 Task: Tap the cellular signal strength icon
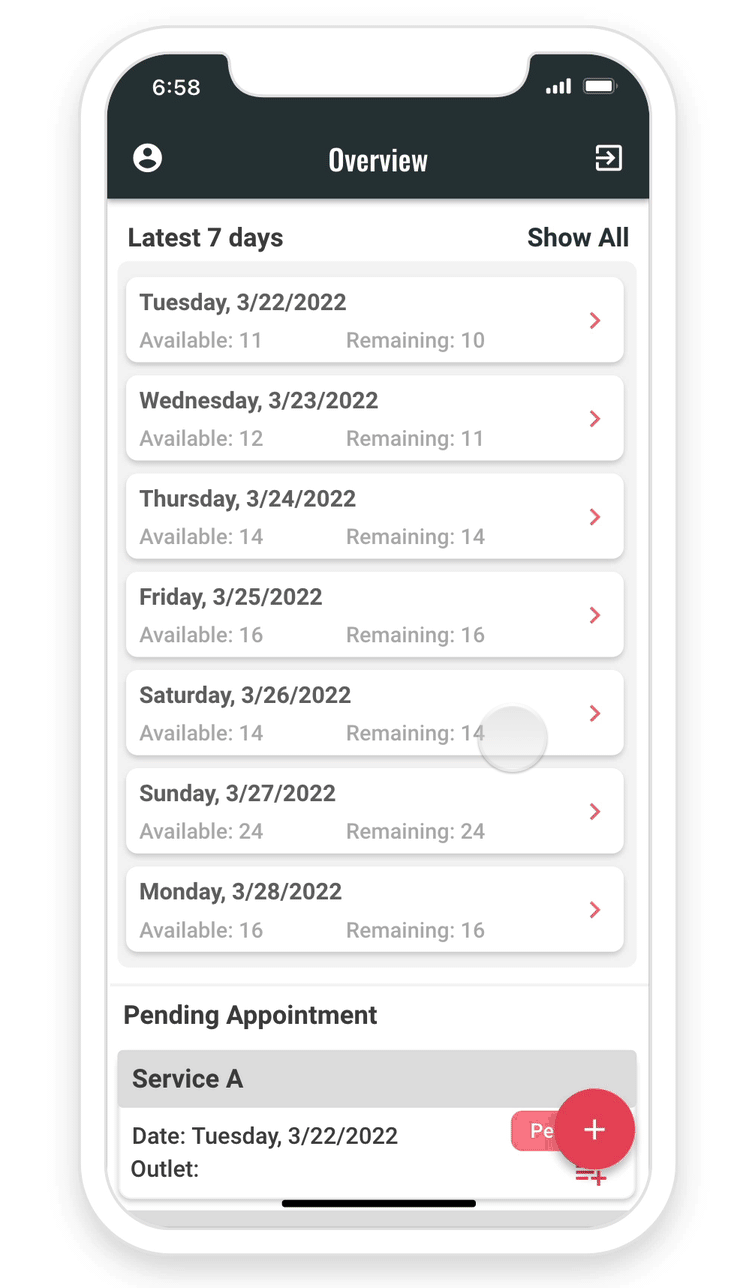pyautogui.click(x=558, y=87)
